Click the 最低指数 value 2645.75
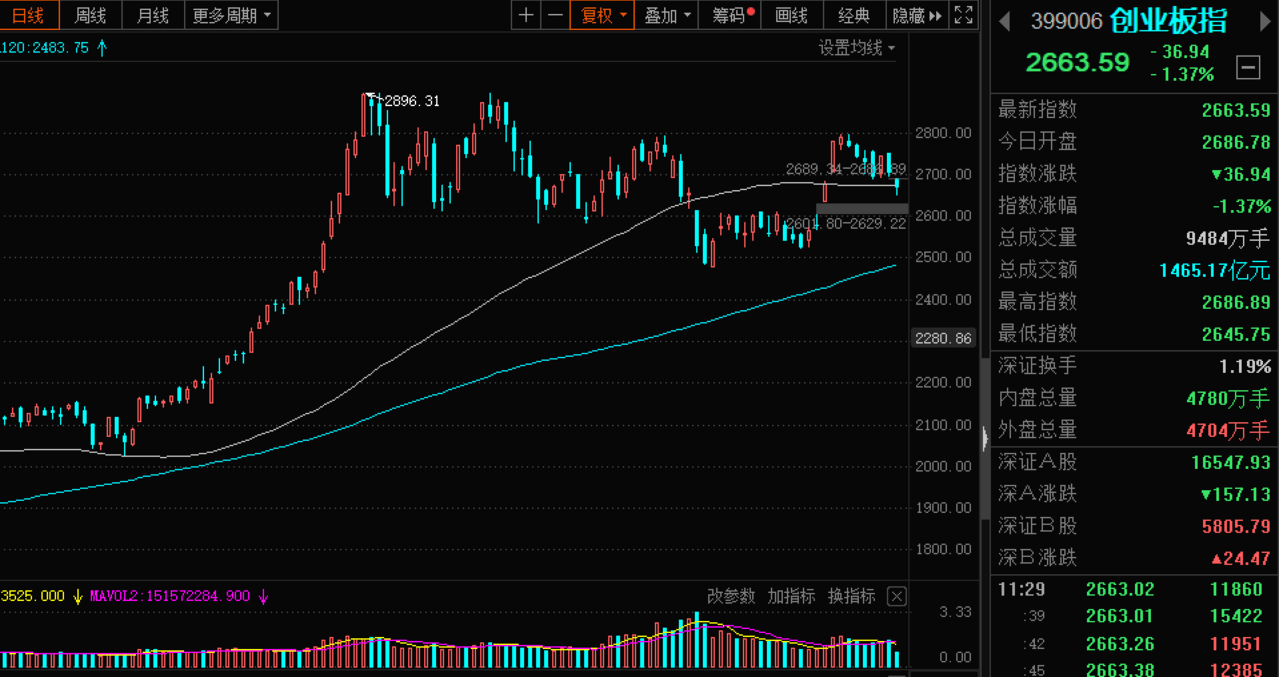The image size is (1279, 677). (x=1236, y=334)
